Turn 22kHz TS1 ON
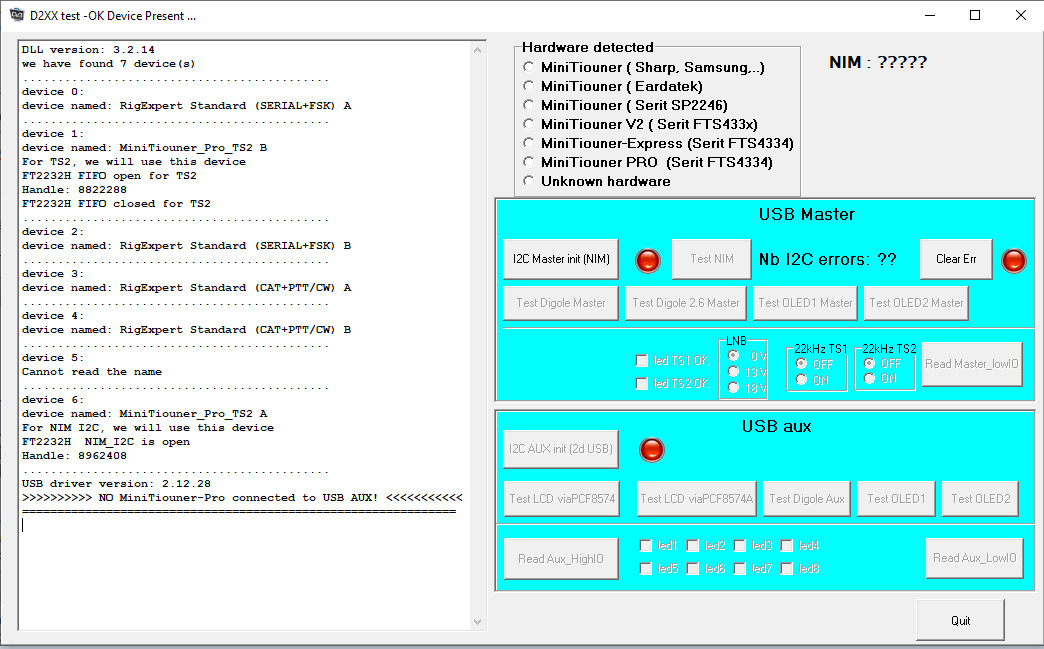The width and height of the screenshot is (1044, 649). tap(801, 379)
